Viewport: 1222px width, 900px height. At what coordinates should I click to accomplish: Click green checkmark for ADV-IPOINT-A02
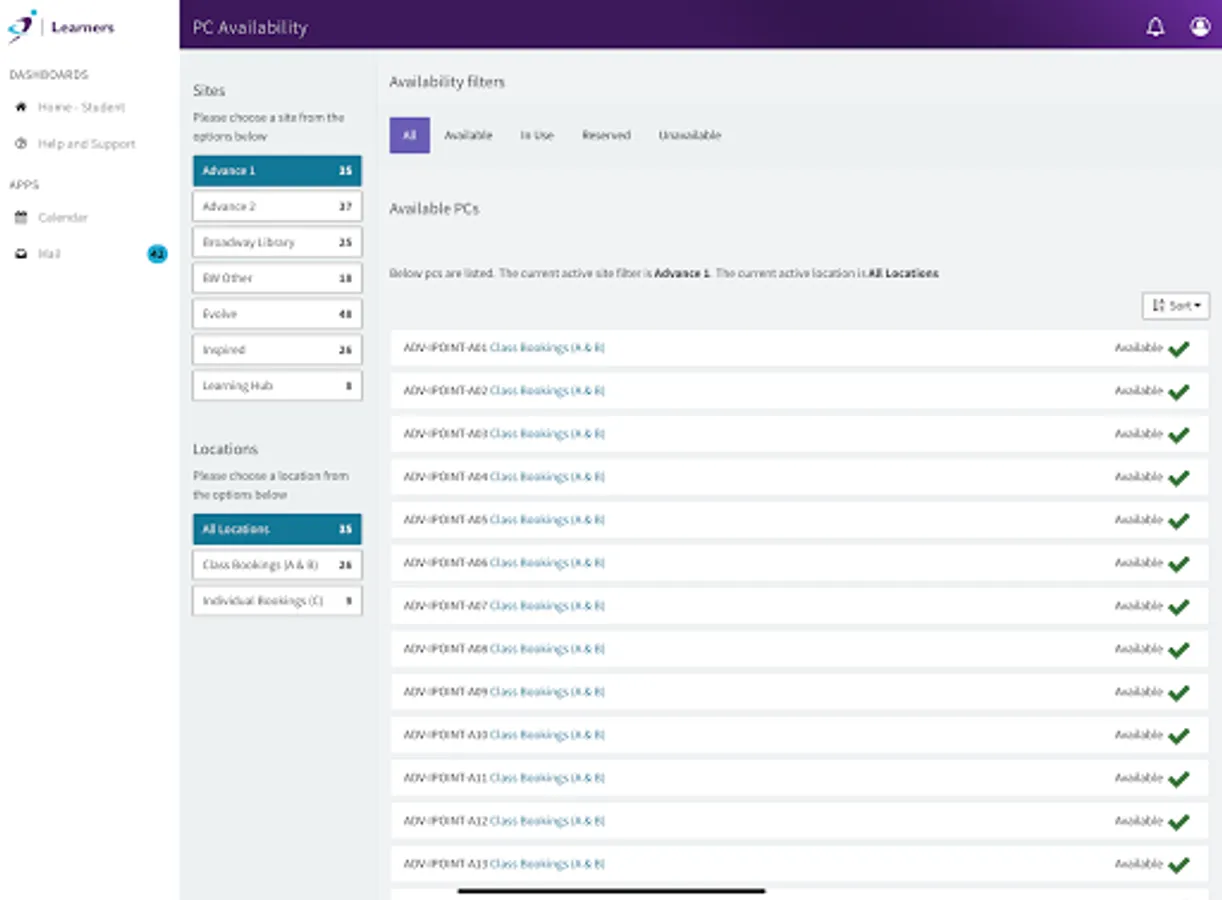(x=1179, y=391)
